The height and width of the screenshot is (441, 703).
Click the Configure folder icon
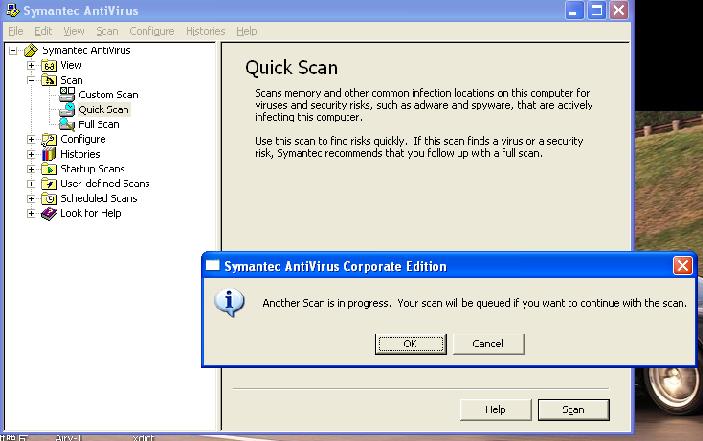(x=49, y=139)
